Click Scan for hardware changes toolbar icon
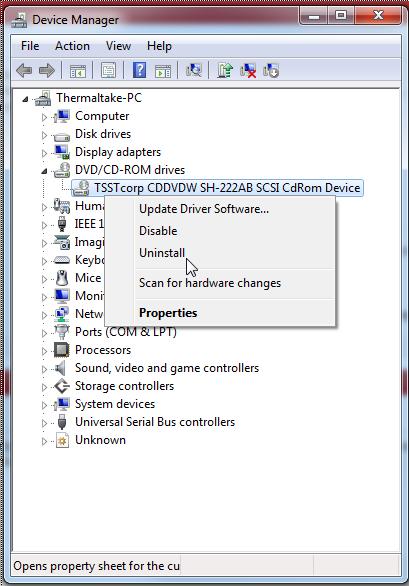 point(194,70)
